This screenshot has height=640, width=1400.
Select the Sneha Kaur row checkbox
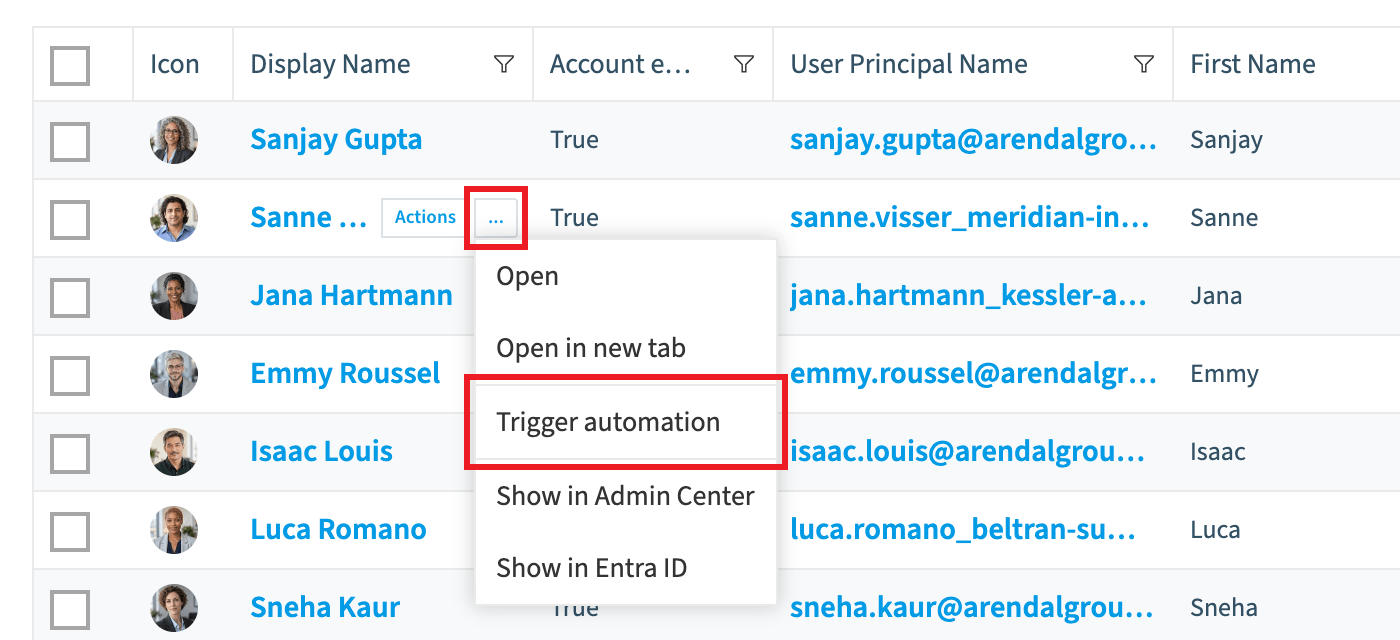coord(70,609)
